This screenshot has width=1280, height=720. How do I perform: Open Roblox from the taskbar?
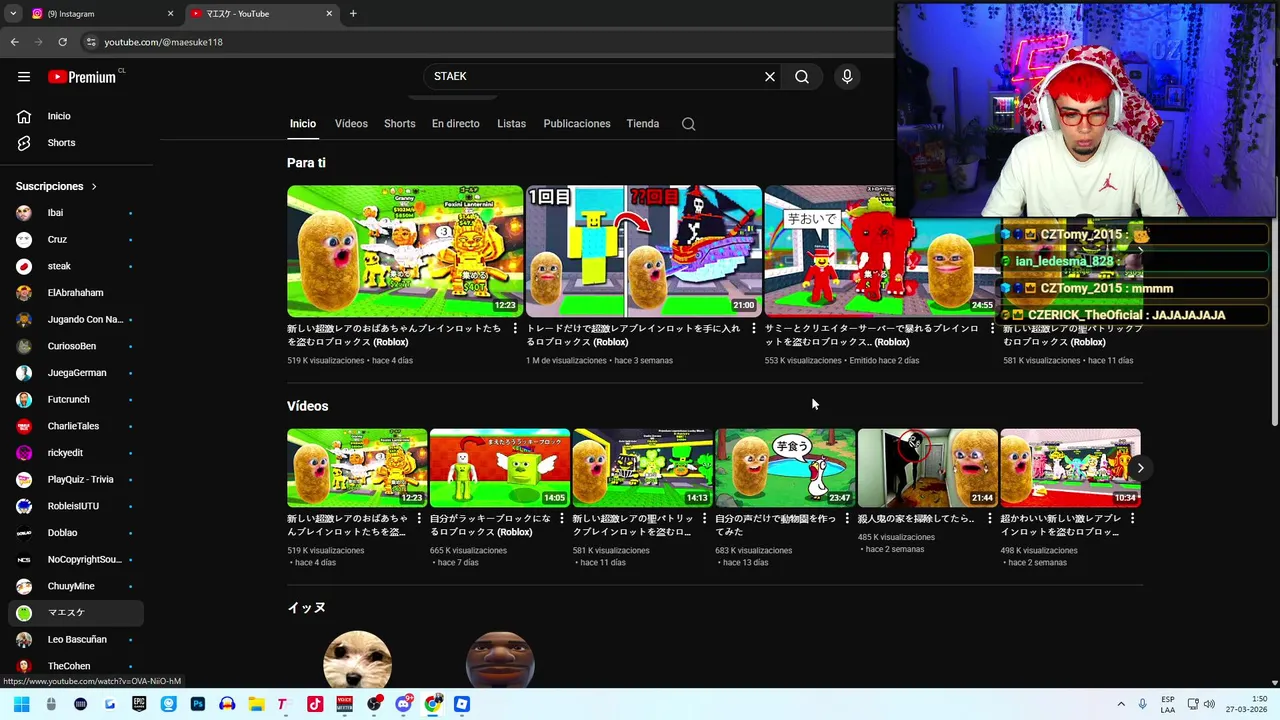point(461,704)
